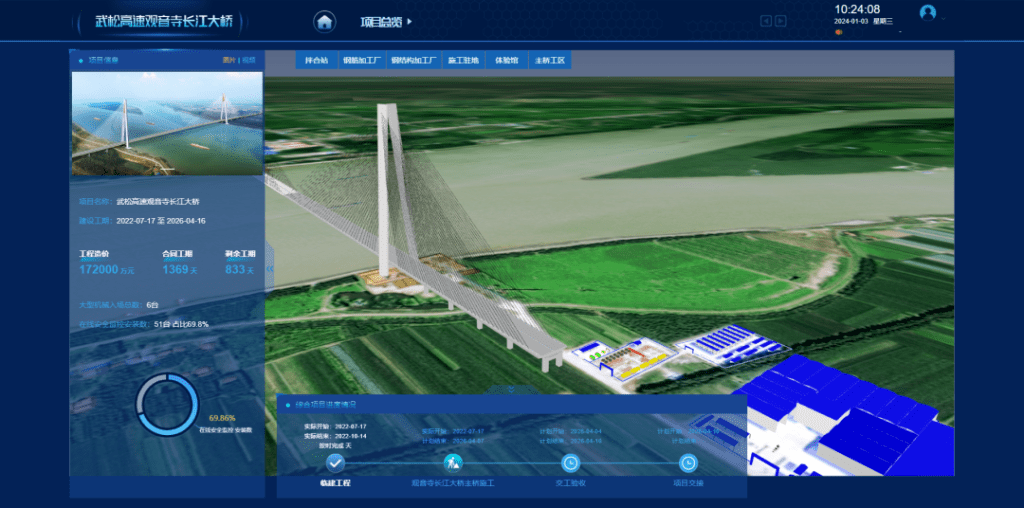
Task: Click the previous arrow icon in header
Action: 766,21
